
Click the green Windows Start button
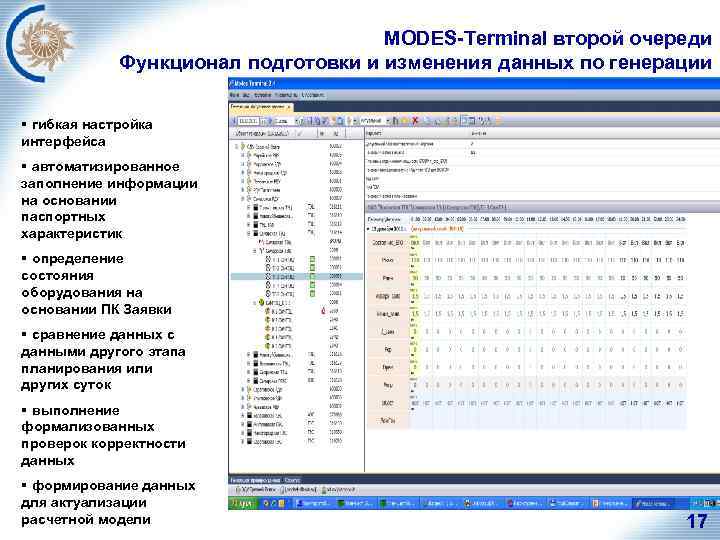point(242,503)
